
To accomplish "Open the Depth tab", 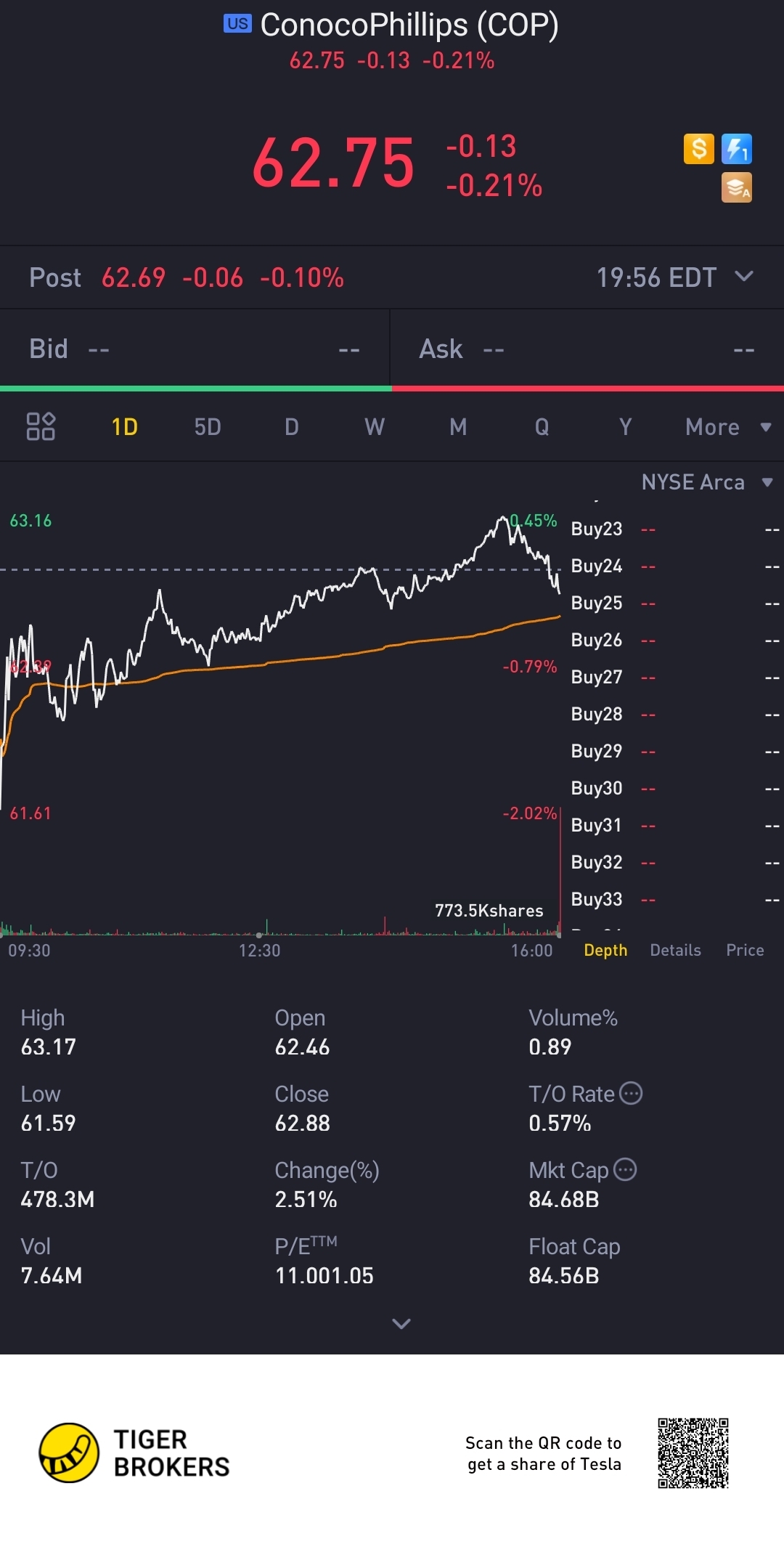I will (605, 950).
